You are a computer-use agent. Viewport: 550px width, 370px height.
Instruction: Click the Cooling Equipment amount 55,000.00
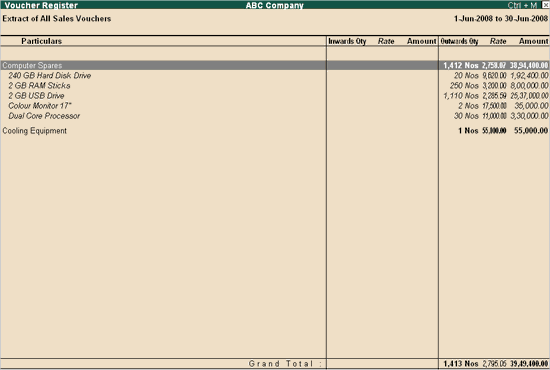tap(531, 130)
